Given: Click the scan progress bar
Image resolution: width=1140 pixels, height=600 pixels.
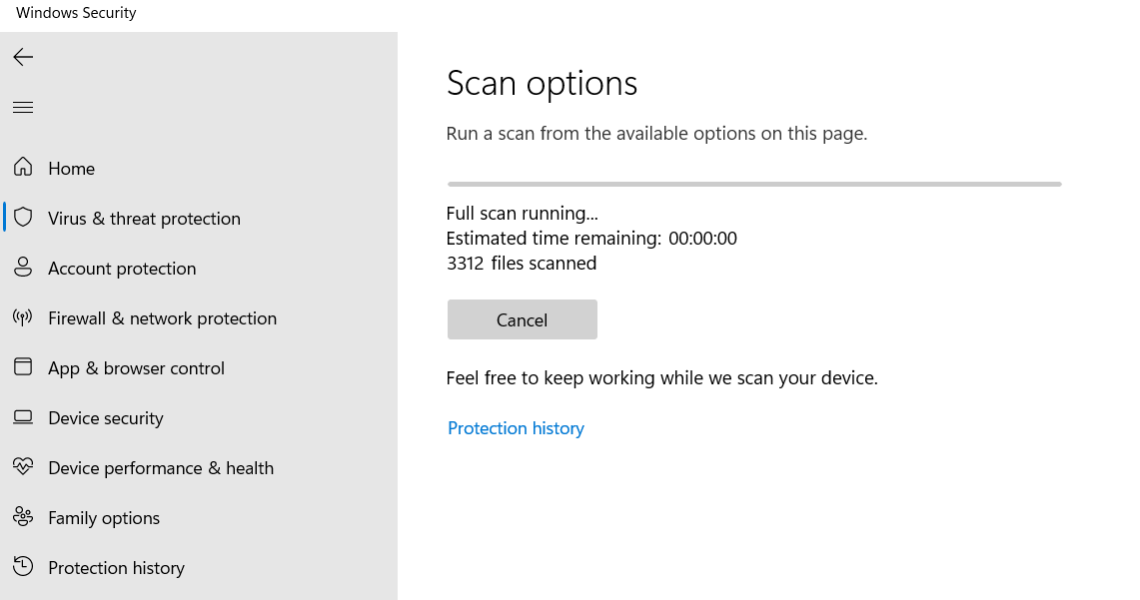Looking at the screenshot, I should [754, 184].
